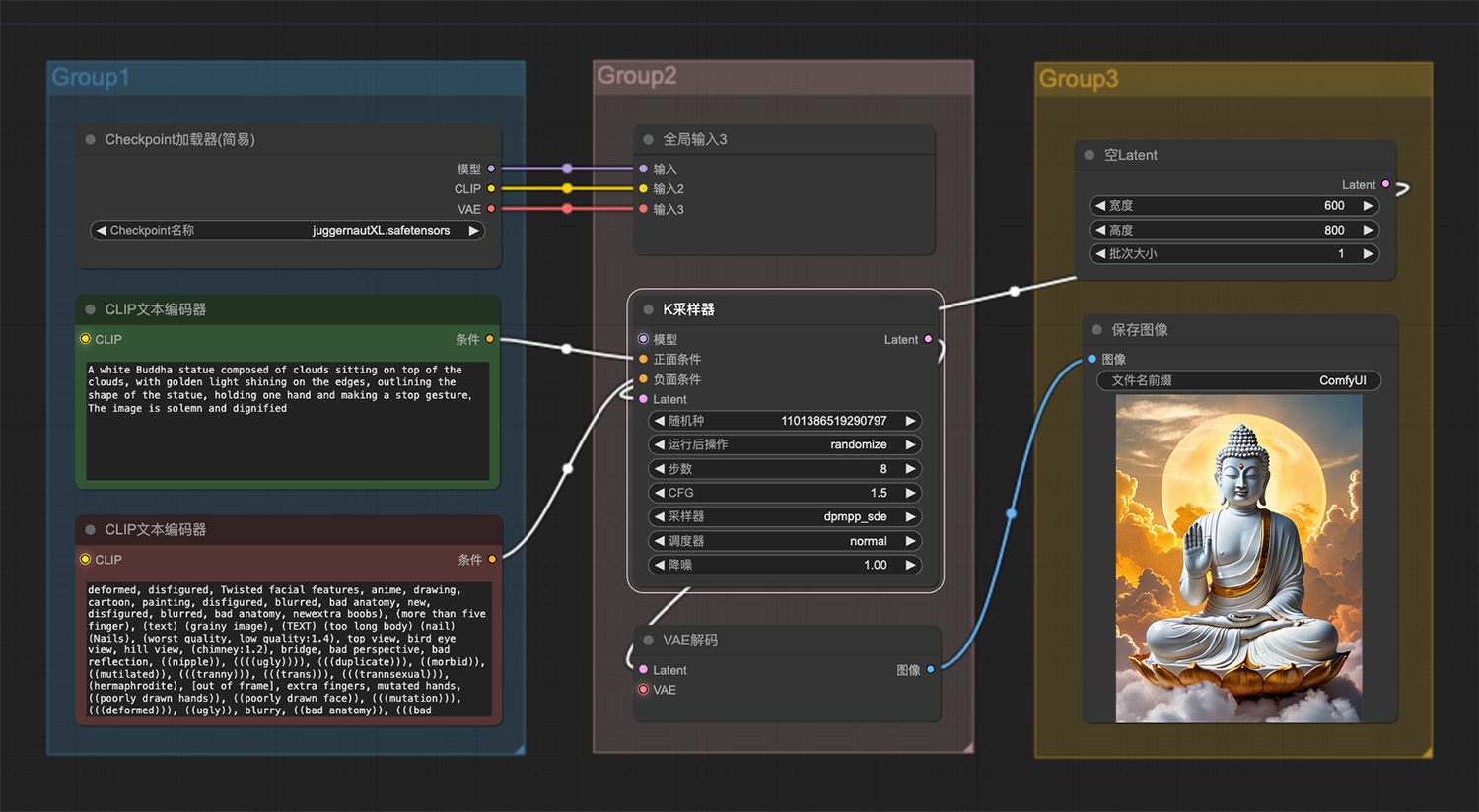1479x812 pixels.
Task: Select the 模型 input port on K采样器
Action: tap(644, 339)
